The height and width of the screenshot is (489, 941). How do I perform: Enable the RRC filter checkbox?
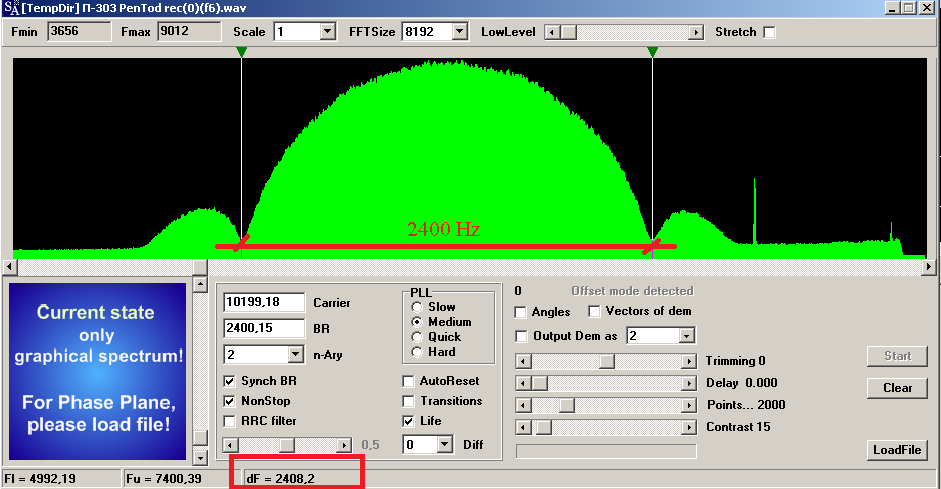click(229, 421)
